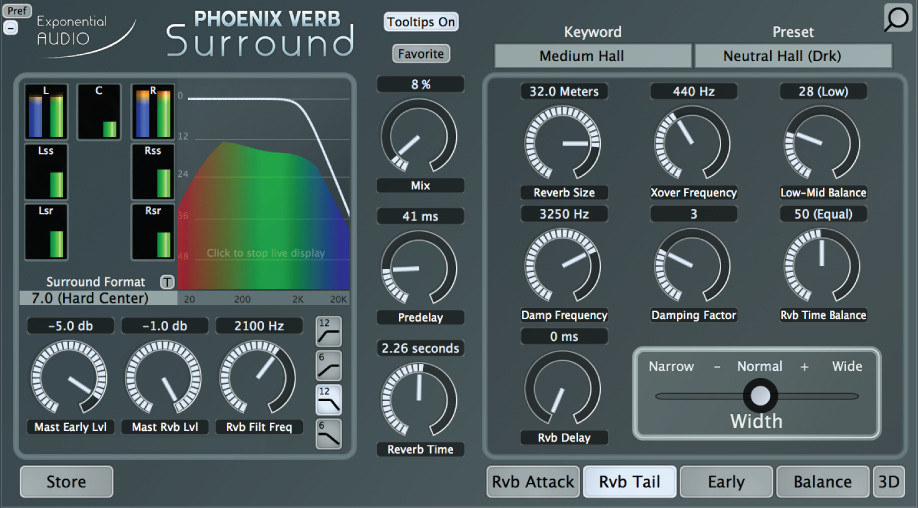Screen dimensions: 918x508
Task: Click the Rss channel level meter
Action: (153, 172)
